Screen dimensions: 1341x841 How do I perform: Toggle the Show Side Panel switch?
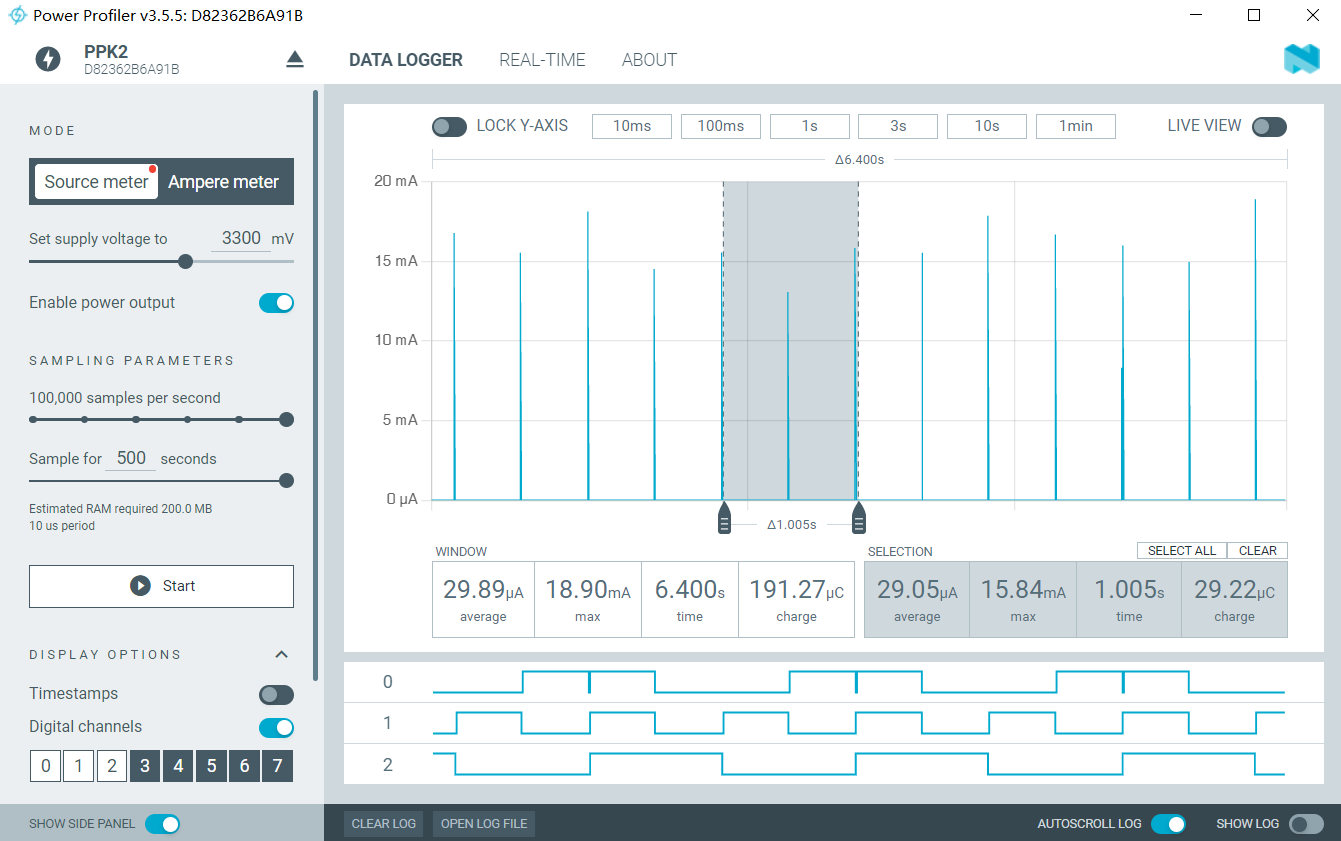162,824
